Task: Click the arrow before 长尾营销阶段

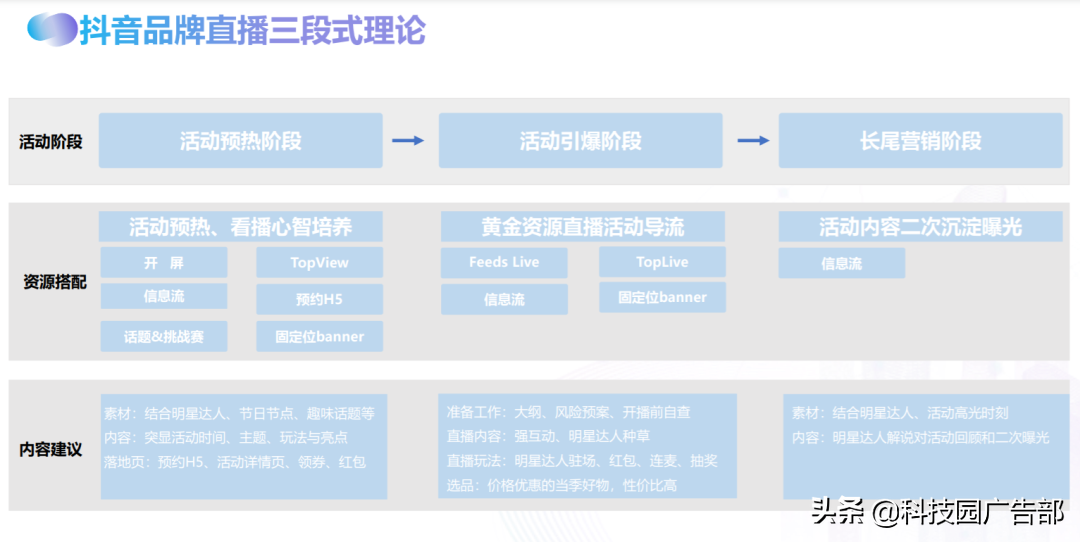Action: point(753,141)
